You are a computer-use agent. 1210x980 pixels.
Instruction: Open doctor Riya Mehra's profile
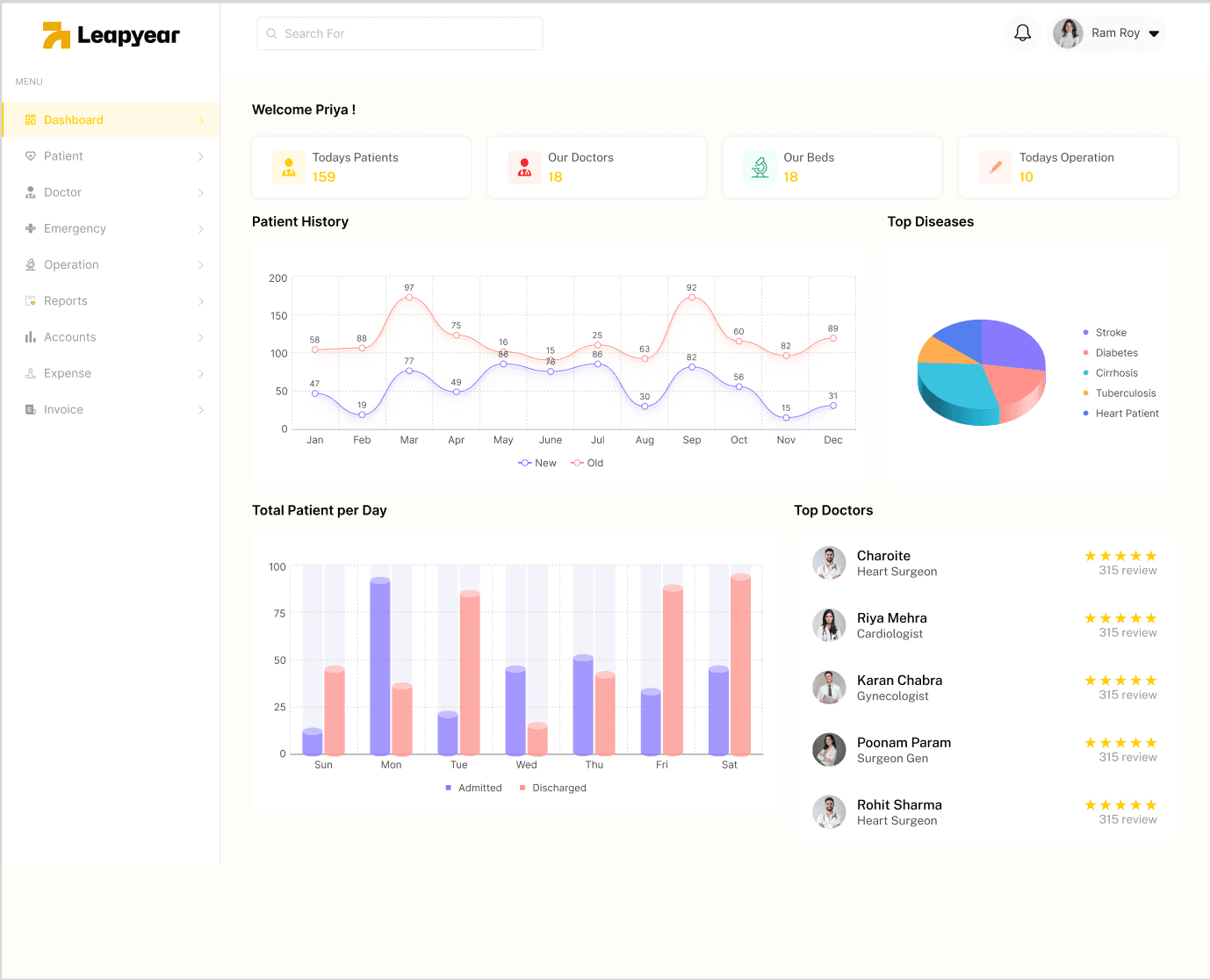pos(891,617)
